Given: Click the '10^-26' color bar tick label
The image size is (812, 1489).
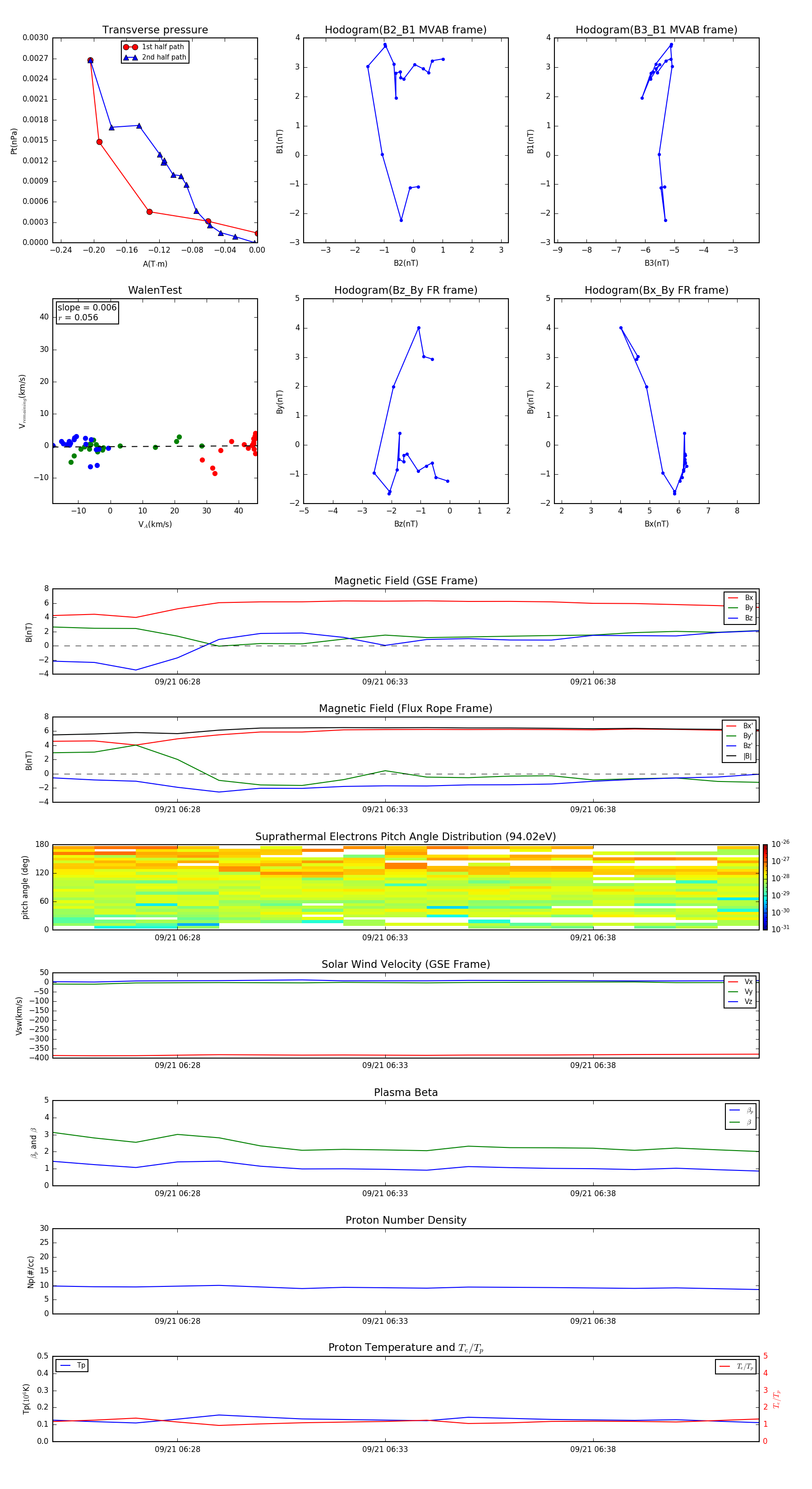Looking at the screenshot, I should point(780,844).
